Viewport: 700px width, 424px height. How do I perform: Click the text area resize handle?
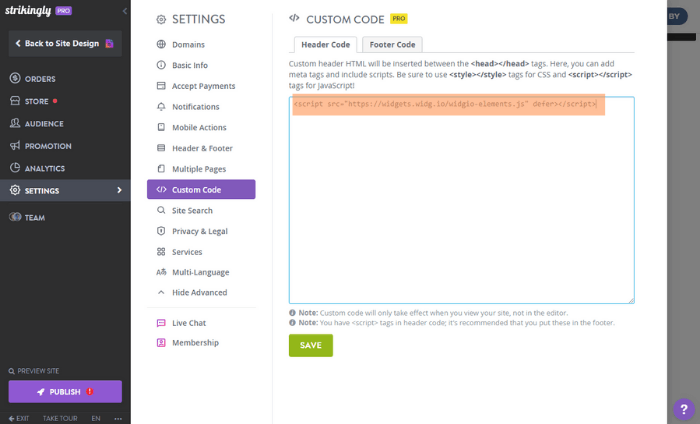(x=631, y=300)
